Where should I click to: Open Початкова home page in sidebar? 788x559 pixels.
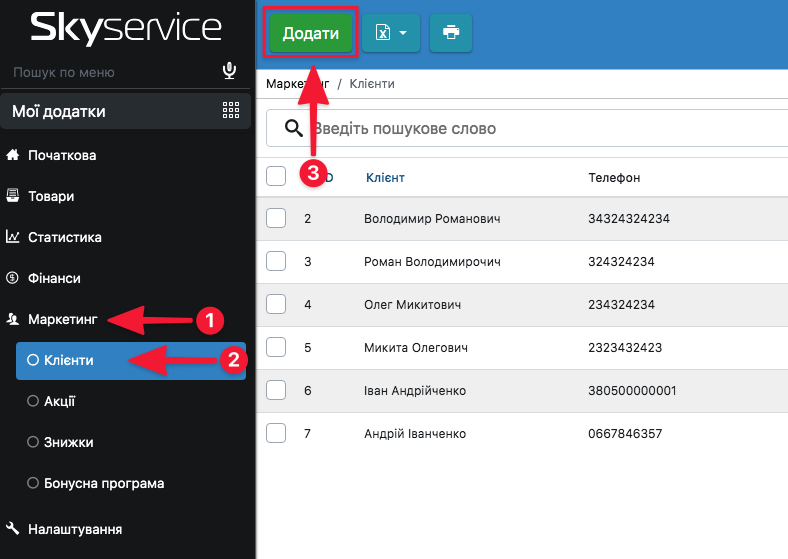tap(62, 156)
